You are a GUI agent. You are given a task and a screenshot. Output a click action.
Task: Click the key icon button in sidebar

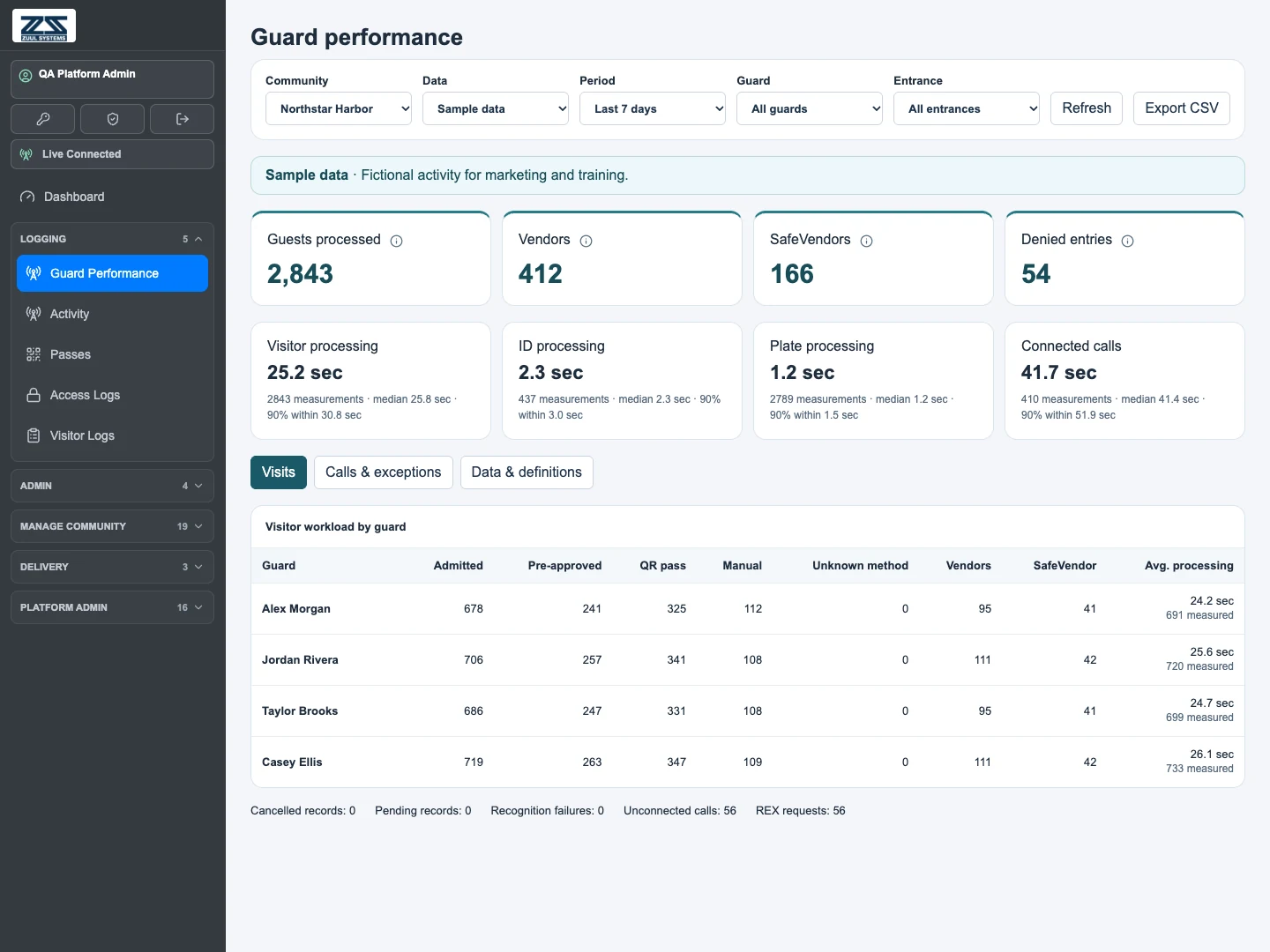[x=42, y=119]
